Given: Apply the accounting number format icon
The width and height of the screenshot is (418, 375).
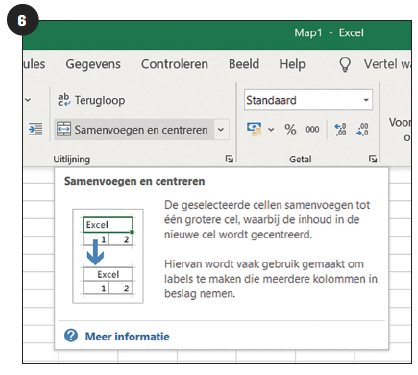Looking at the screenshot, I should [x=254, y=129].
